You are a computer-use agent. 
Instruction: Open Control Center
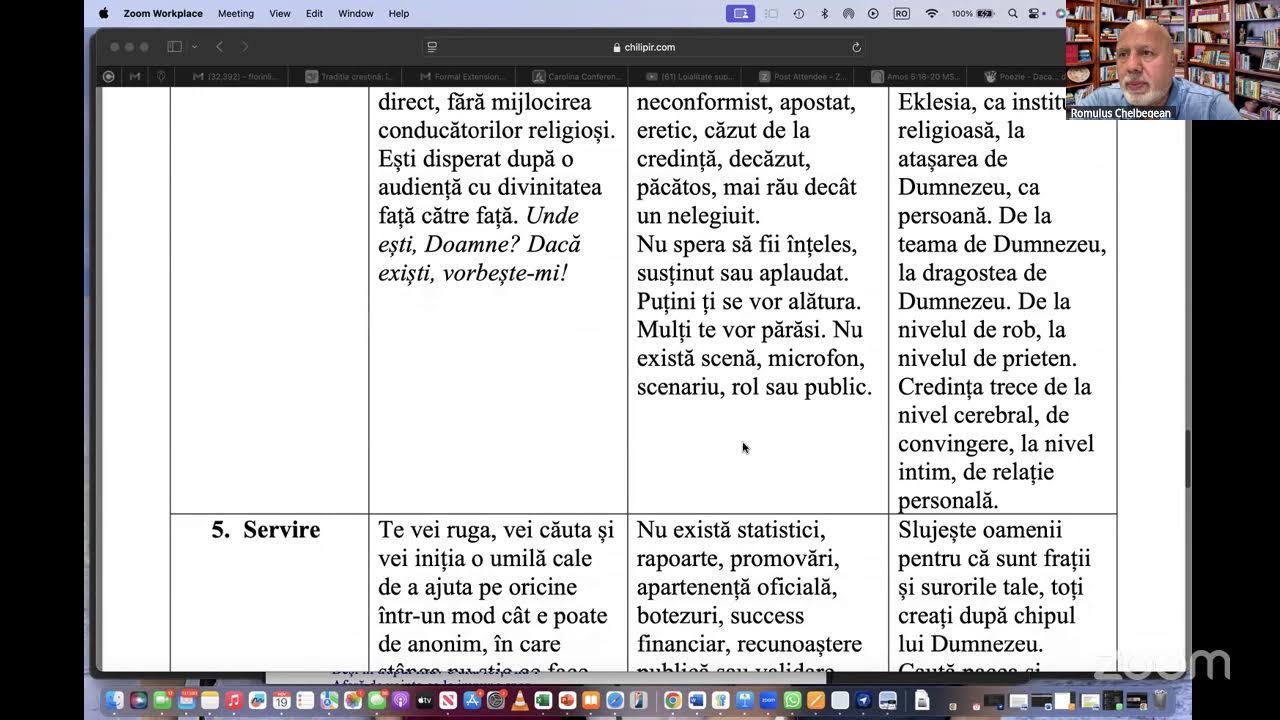click(x=1034, y=13)
